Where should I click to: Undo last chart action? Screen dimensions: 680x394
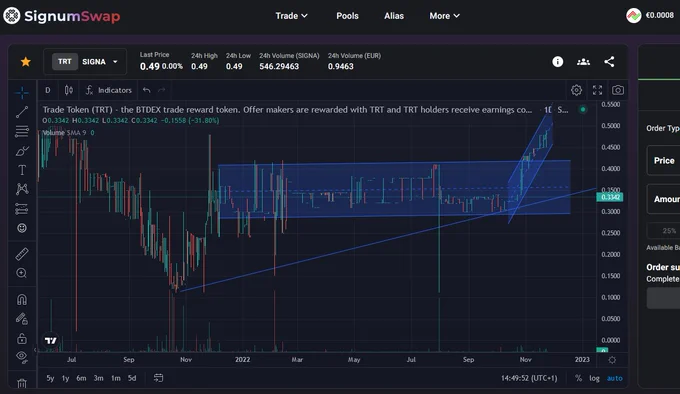coord(147,90)
